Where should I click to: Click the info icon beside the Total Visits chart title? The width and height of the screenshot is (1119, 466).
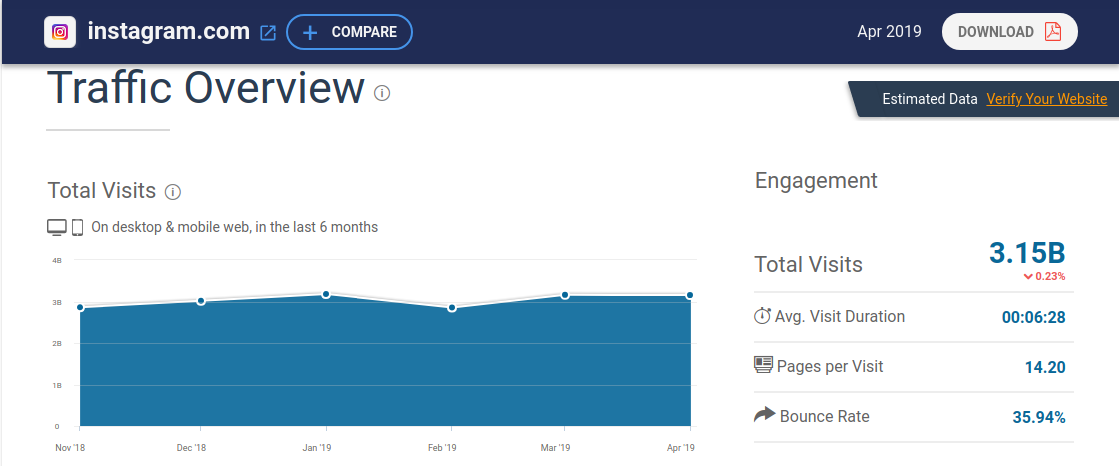click(173, 191)
